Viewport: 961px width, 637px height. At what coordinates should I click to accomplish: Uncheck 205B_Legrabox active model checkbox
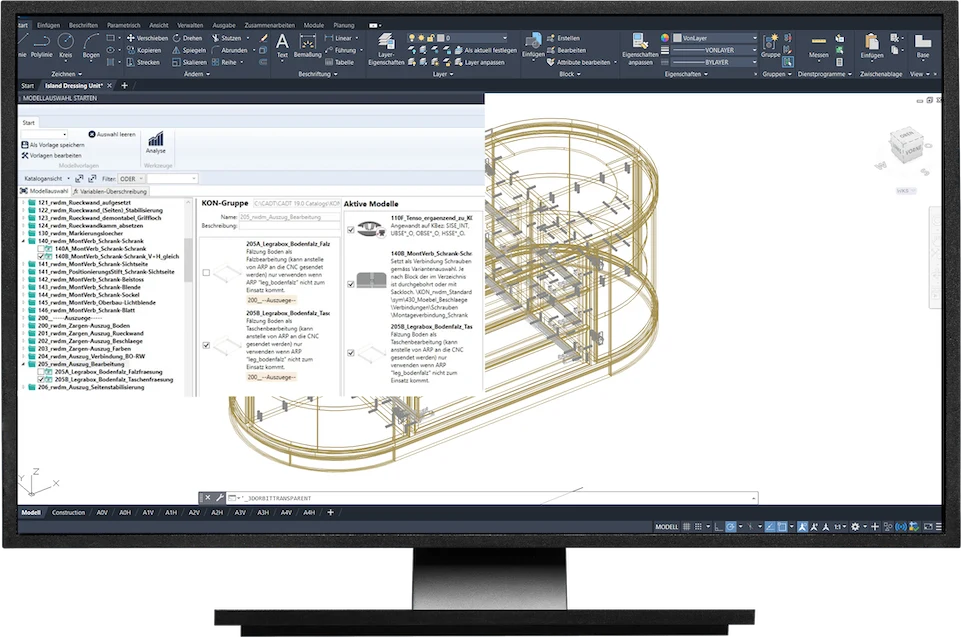pos(351,353)
